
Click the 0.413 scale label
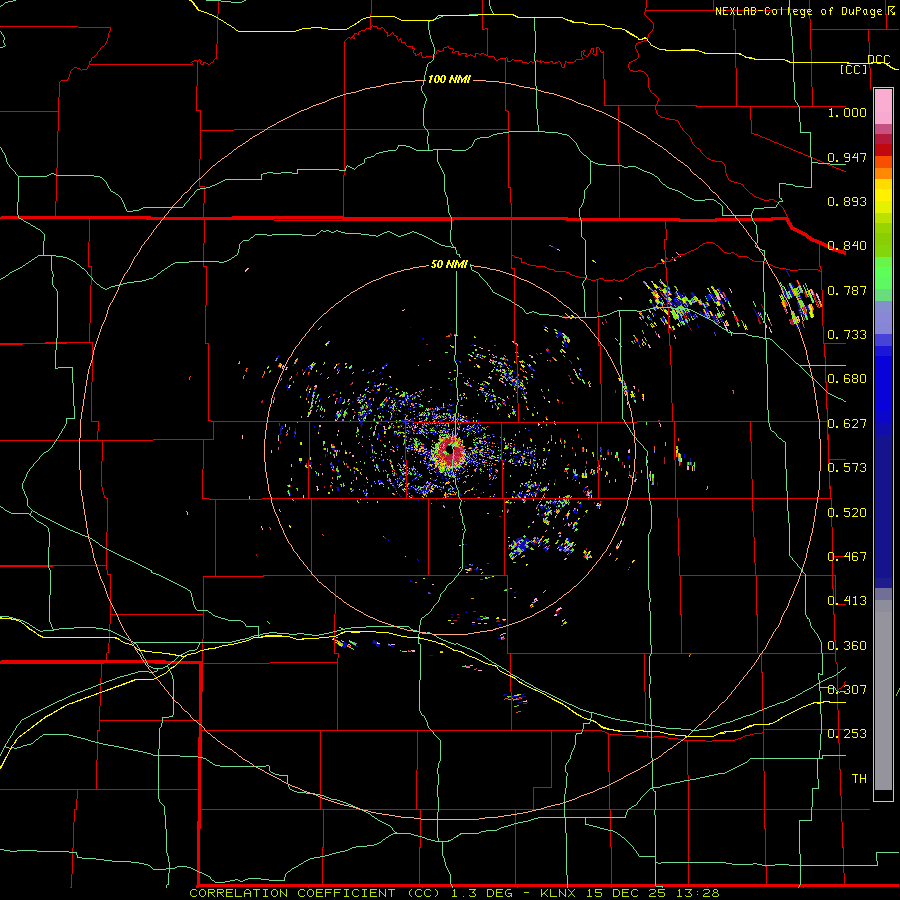pos(847,601)
